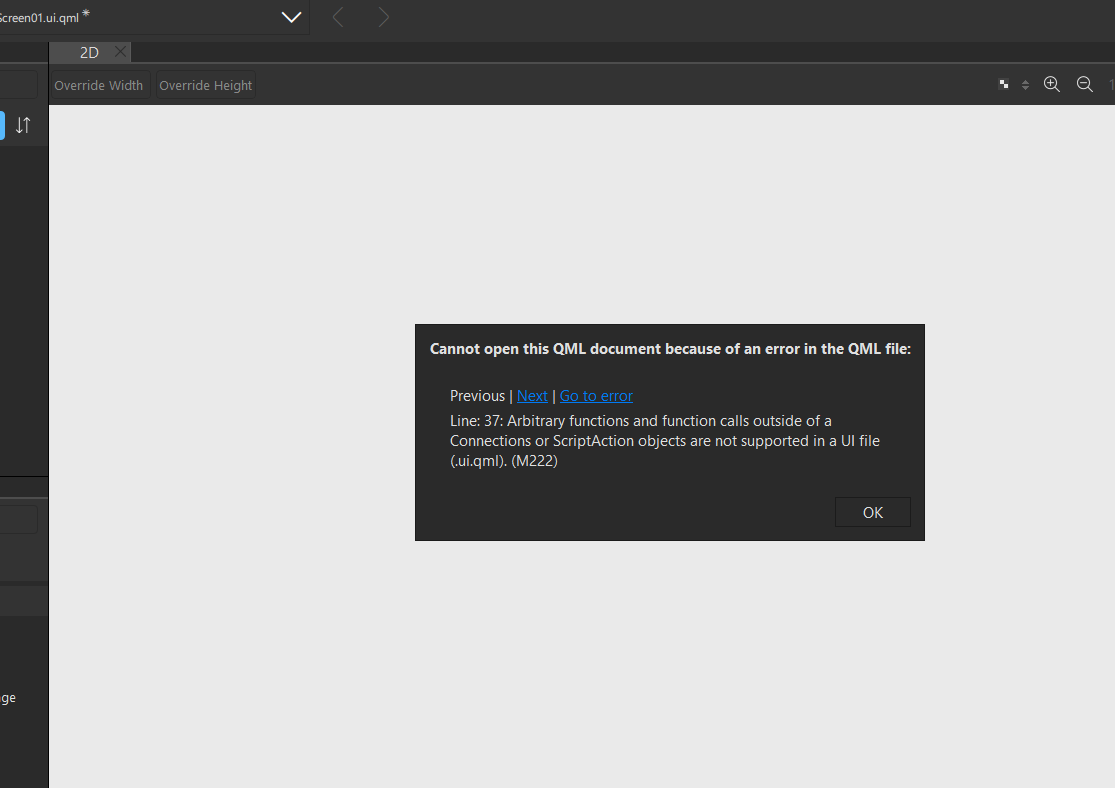Click the Next error link
Viewport: 1115px width, 788px height.
coord(532,396)
